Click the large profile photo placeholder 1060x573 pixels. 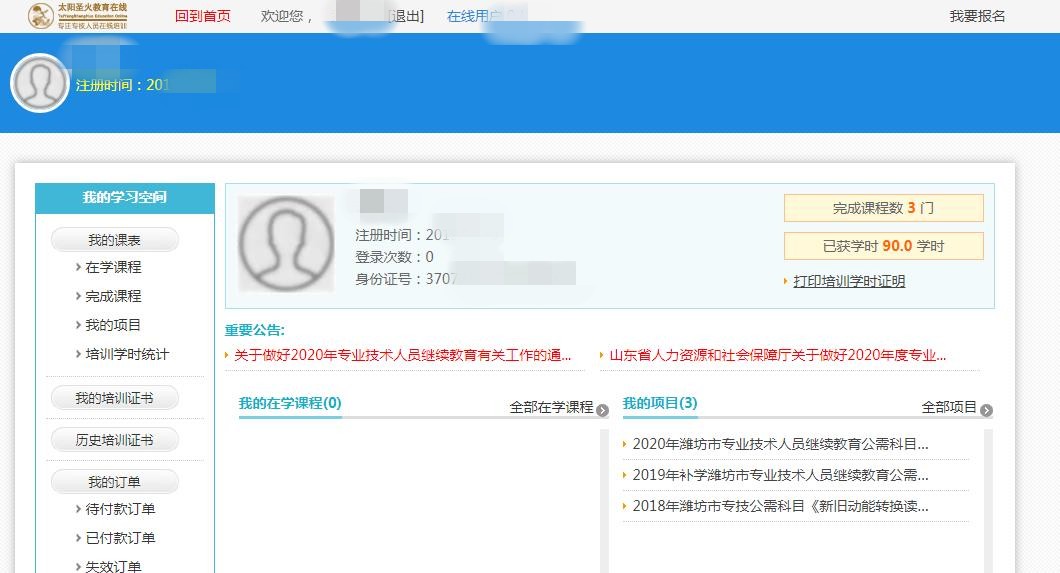pyautogui.click(x=286, y=244)
